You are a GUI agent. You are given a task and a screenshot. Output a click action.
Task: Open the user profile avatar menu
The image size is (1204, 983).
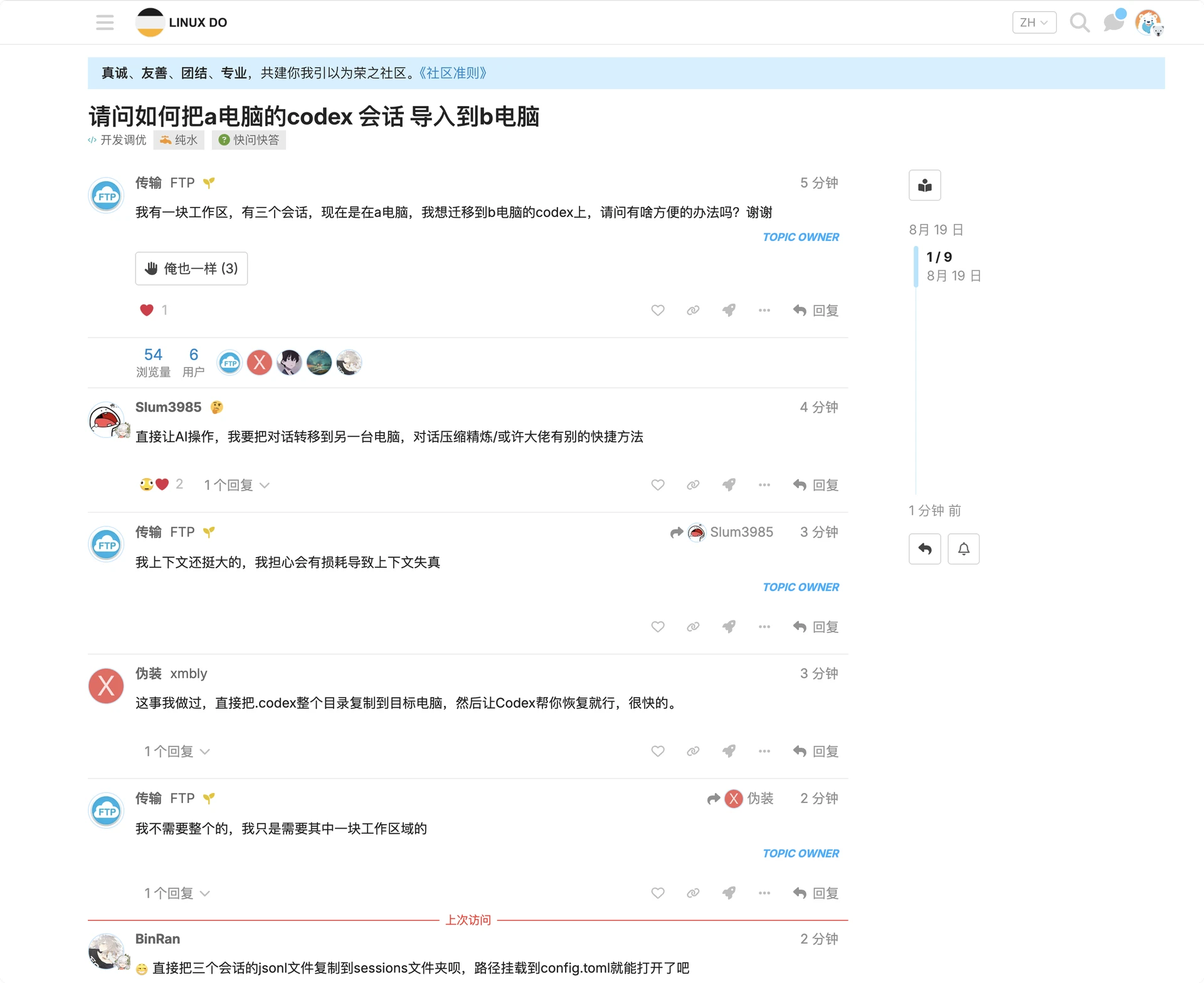(1149, 23)
